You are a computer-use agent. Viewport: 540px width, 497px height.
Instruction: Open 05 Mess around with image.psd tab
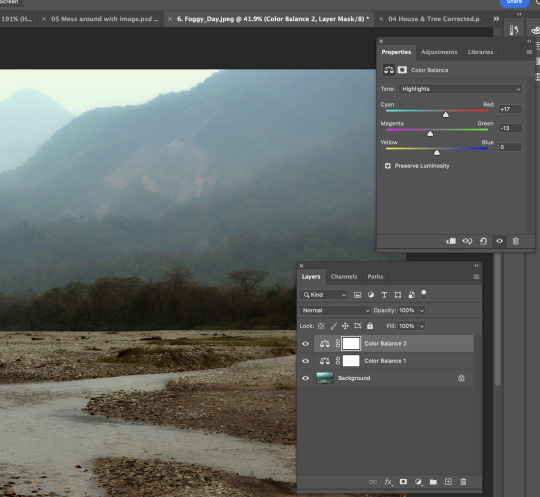click(x=105, y=19)
